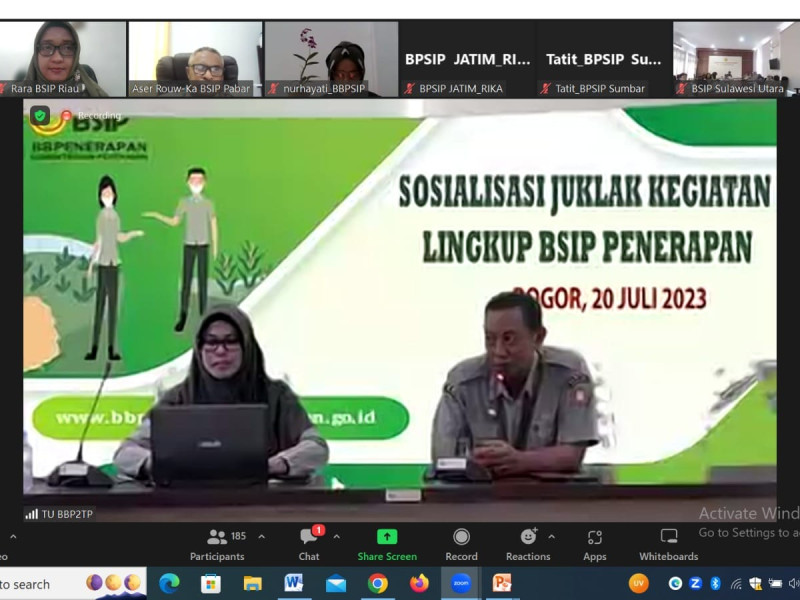
Task: Select the BPSIP JATIM_RIKA participant tile
Action: 467,59
